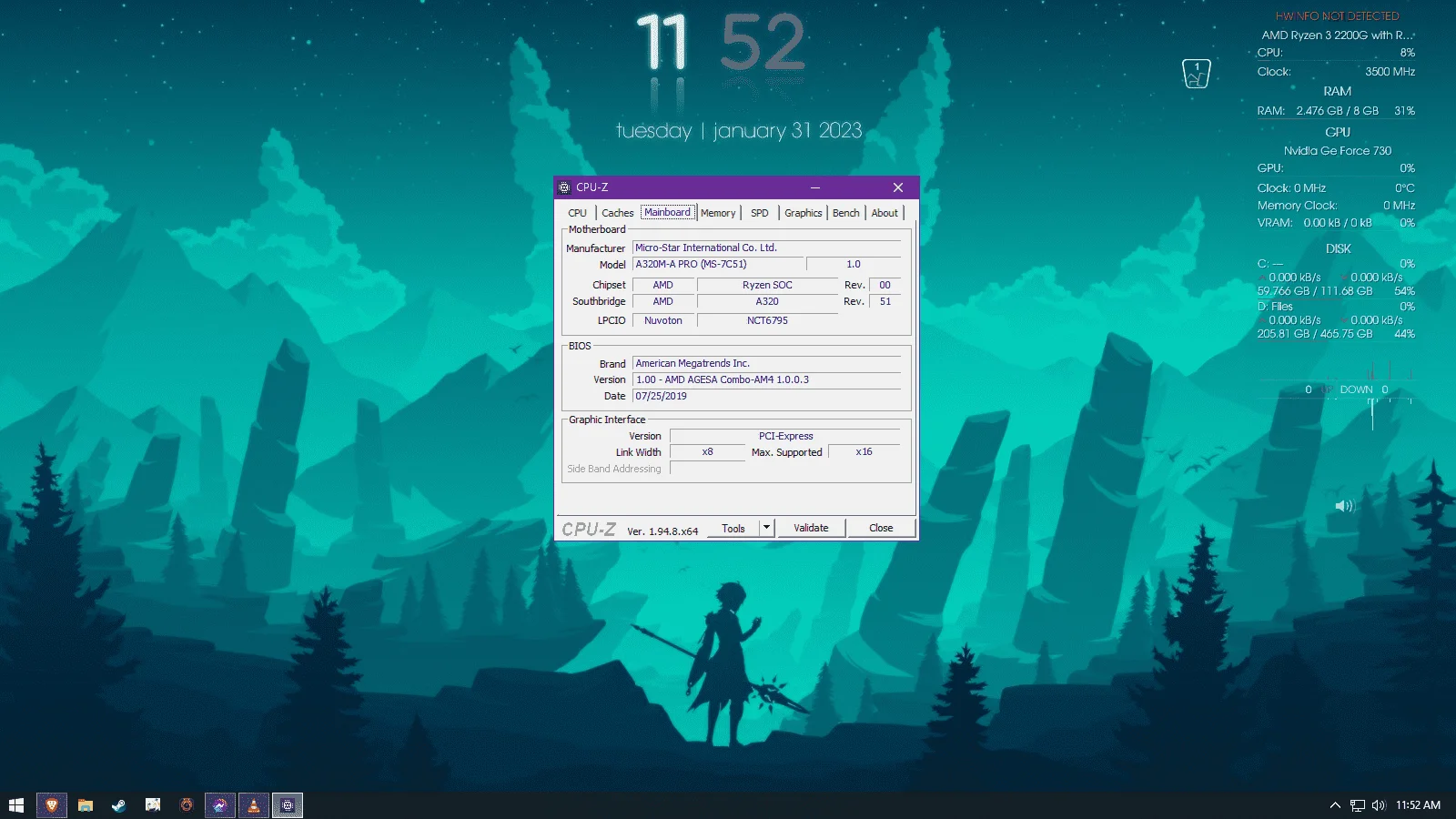Click the speaker widget on the desktop
The width and height of the screenshot is (1456, 819).
click(1345, 506)
